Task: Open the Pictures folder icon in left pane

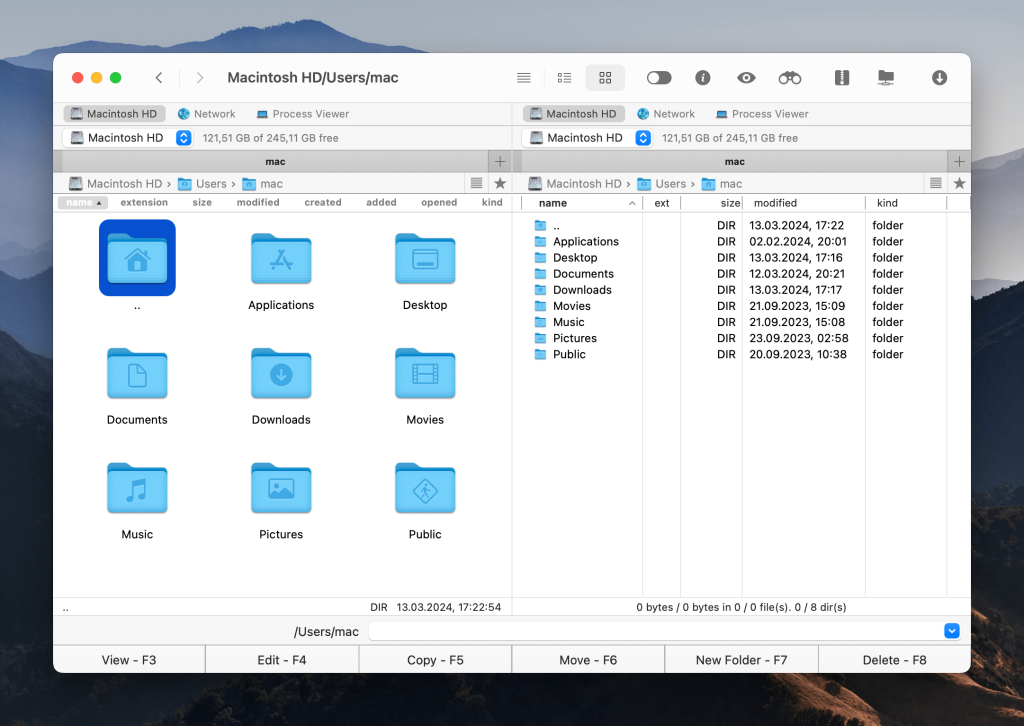Action: 280,489
